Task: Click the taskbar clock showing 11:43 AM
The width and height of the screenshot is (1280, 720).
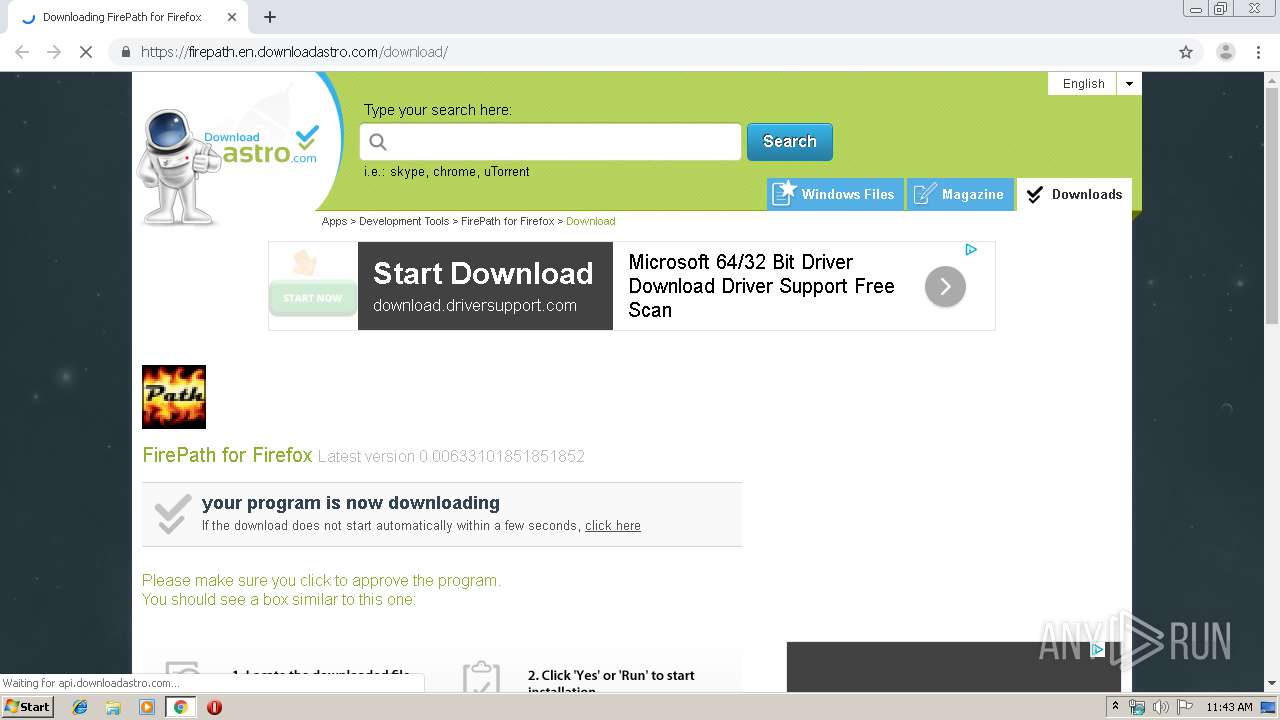Action: [1229, 707]
